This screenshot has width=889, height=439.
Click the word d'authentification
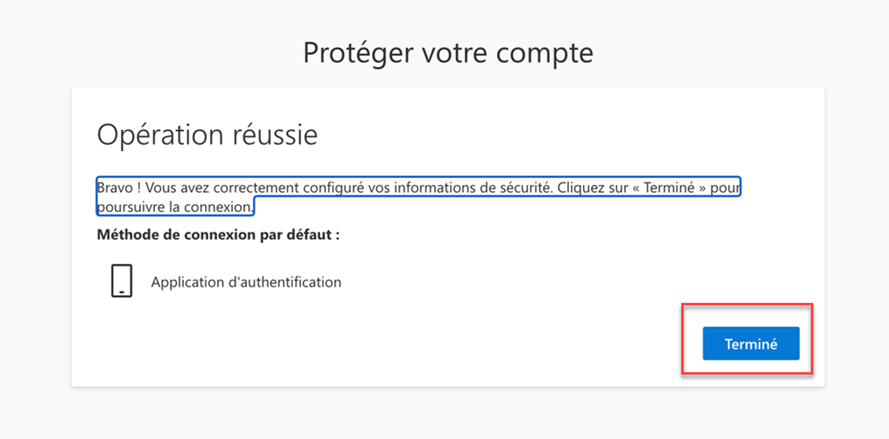click(279, 282)
